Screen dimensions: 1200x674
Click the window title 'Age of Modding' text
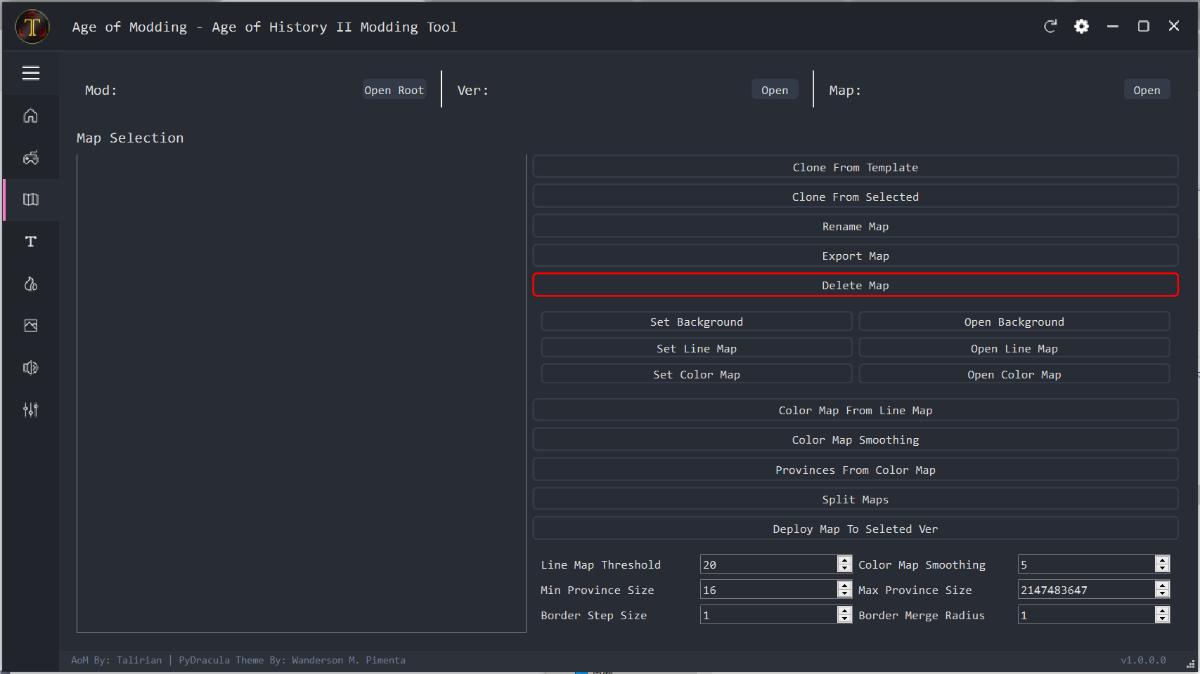tap(129, 27)
